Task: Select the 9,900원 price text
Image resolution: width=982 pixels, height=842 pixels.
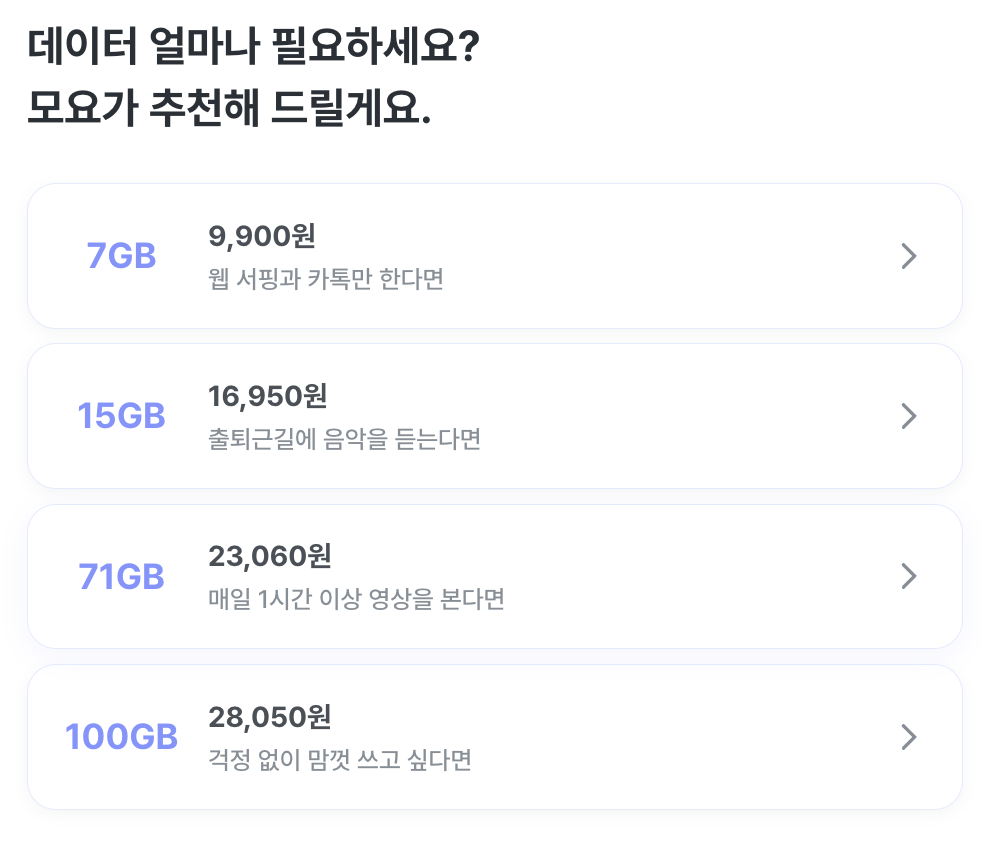Action: [x=262, y=237]
